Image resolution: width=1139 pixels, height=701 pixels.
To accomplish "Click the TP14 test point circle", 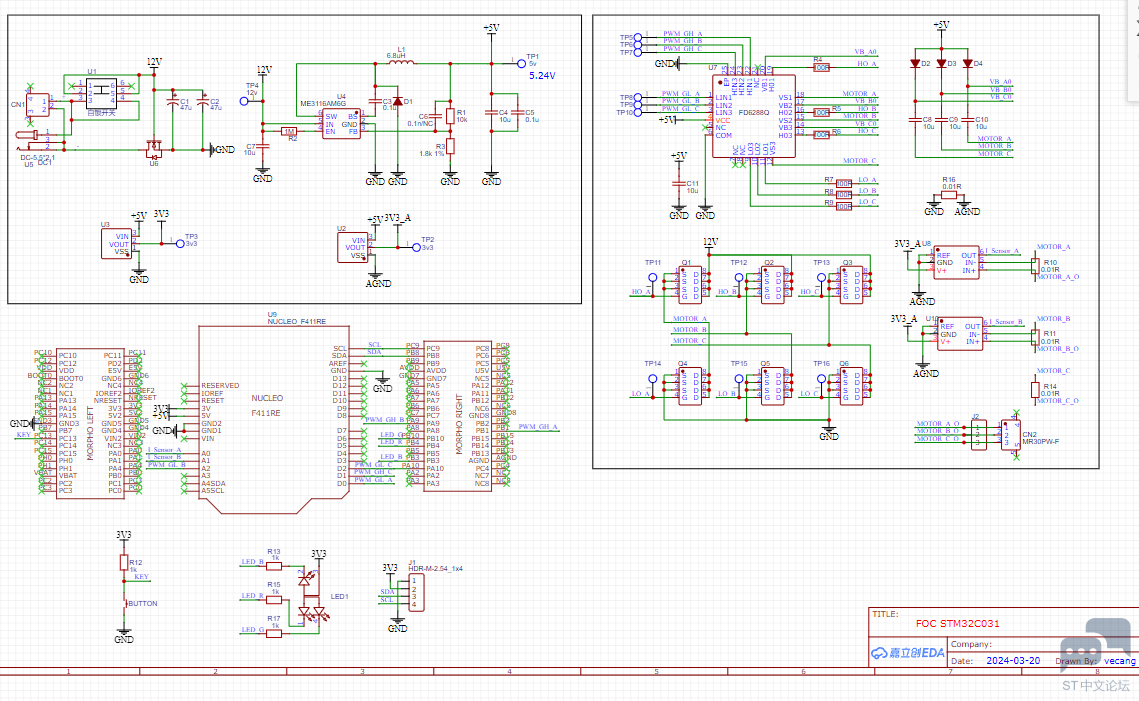I will [x=652, y=379].
